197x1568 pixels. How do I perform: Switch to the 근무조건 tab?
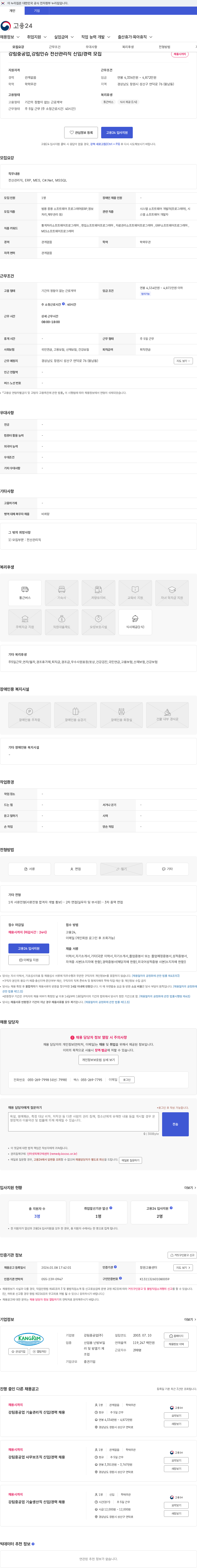click(x=55, y=47)
